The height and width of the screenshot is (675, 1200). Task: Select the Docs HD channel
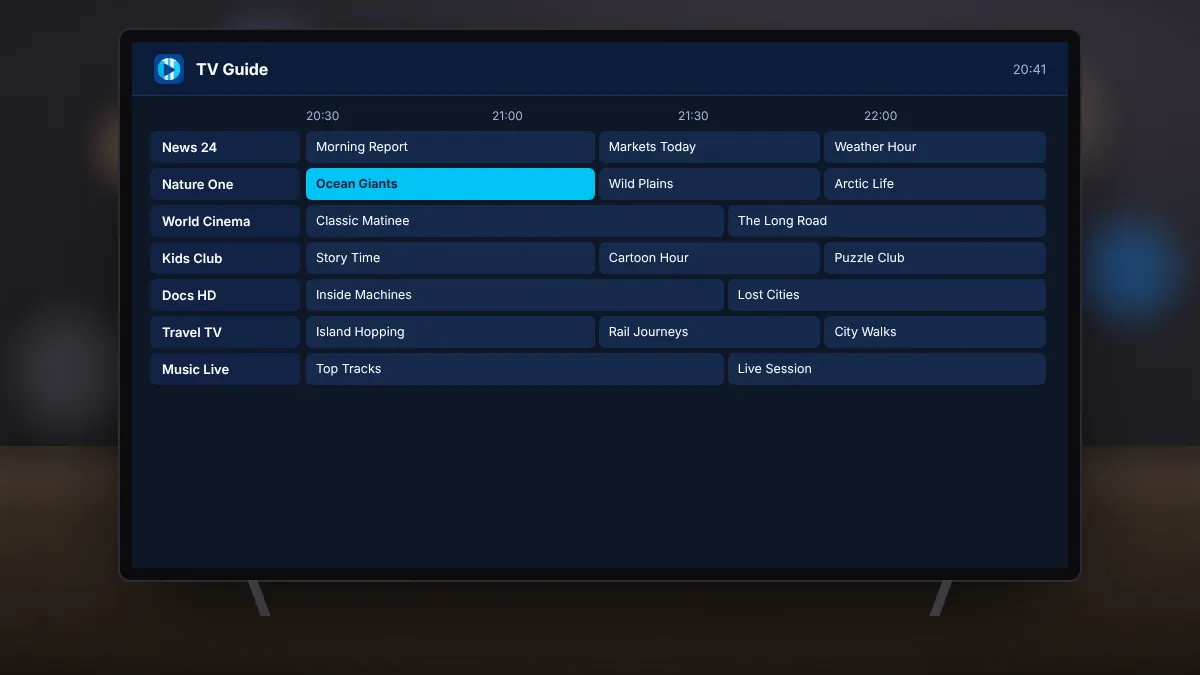225,295
